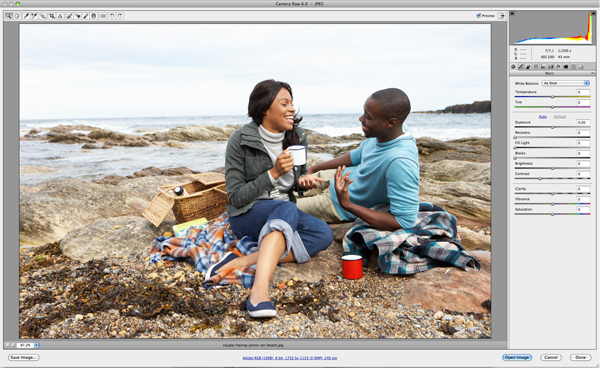Viewport: 600px width, 368px height.
Task: Click the Recovery slider handle
Action: [515, 137]
